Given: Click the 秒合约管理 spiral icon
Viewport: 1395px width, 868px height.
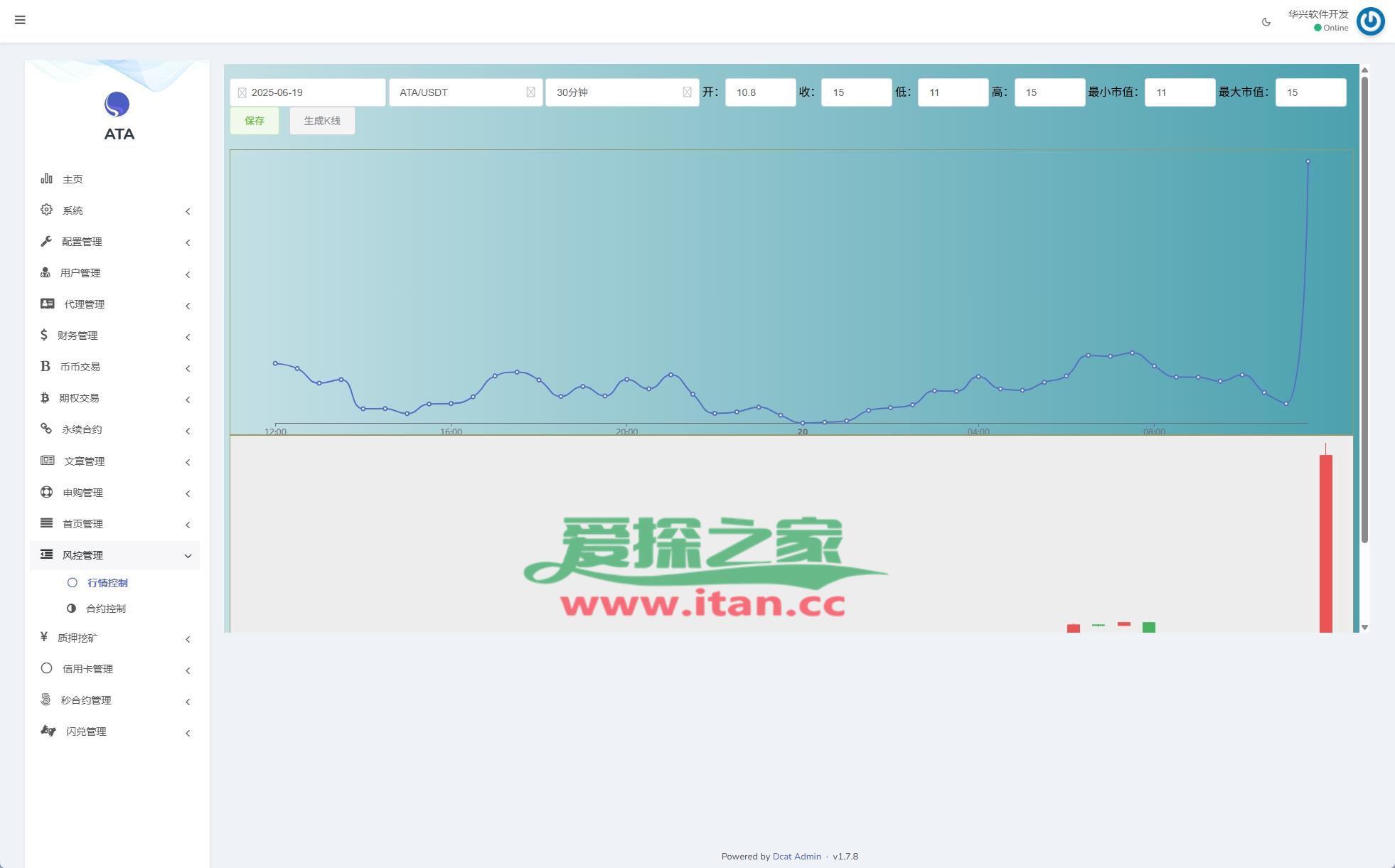Looking at the screenshot, I should [x=46, y=700].
